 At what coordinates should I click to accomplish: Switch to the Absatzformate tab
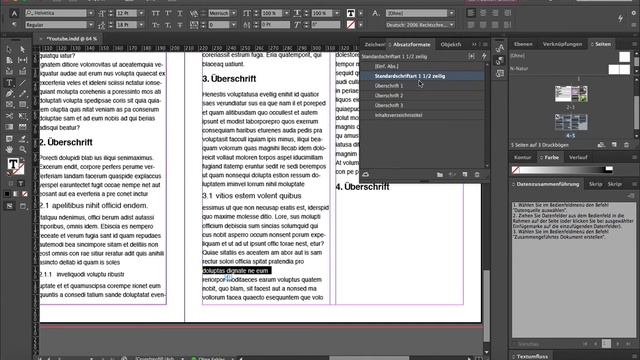pyautogui.click(x=411, y=44)
